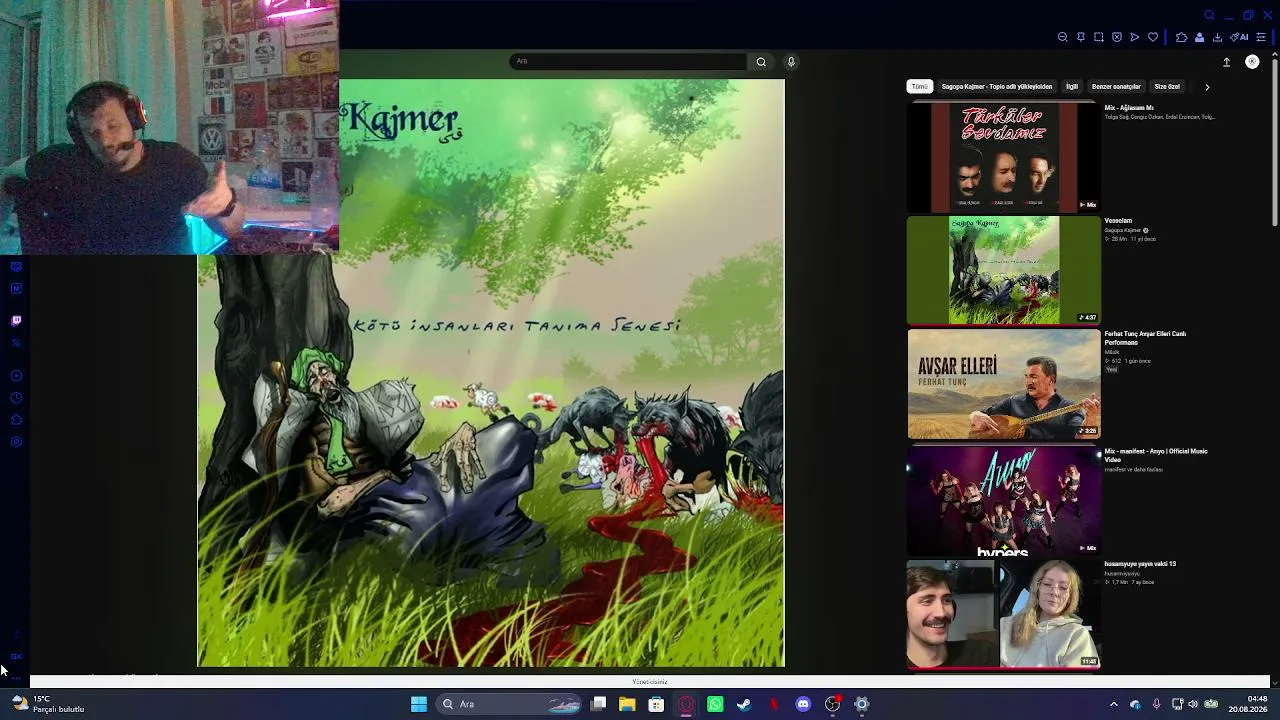Select the 'Tümü' filter chip

(920, 87)
